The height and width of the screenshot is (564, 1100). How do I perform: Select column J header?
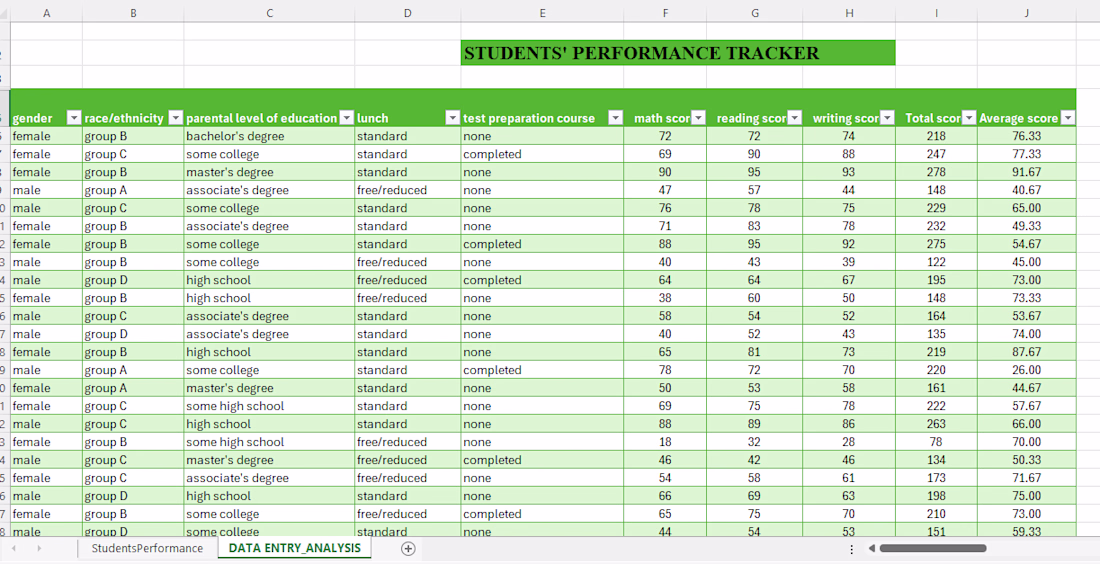coord(1026,13)
